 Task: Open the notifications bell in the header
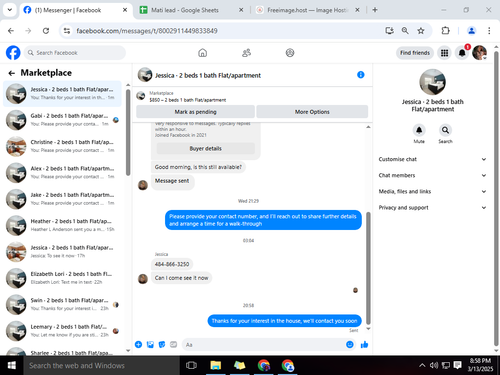[462, 53]
